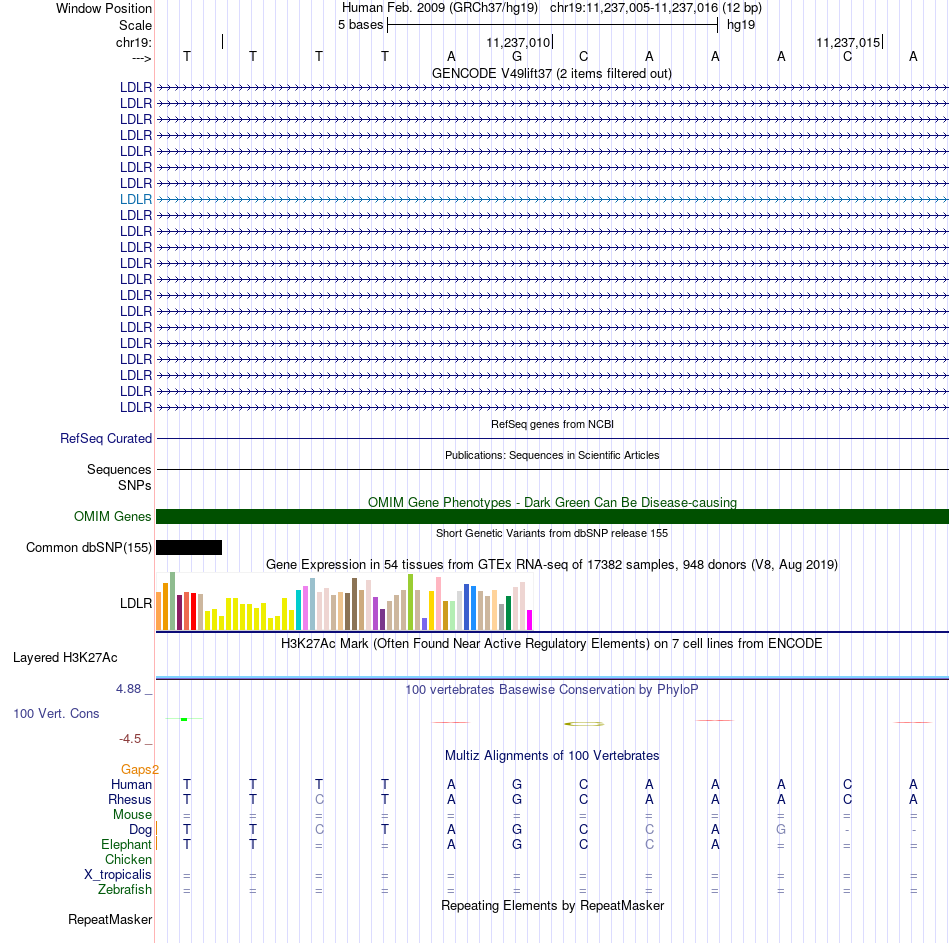Click the RefSeq Curated label
Image resolution: width=950 pixels, height=943 pixels.
coord(105,438)
